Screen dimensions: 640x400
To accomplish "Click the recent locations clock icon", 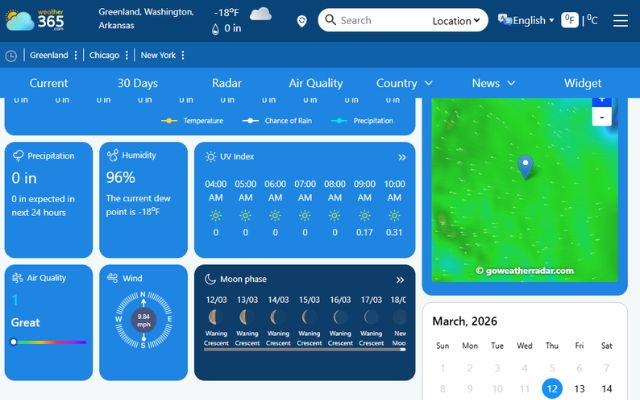I will pos(11,56).
